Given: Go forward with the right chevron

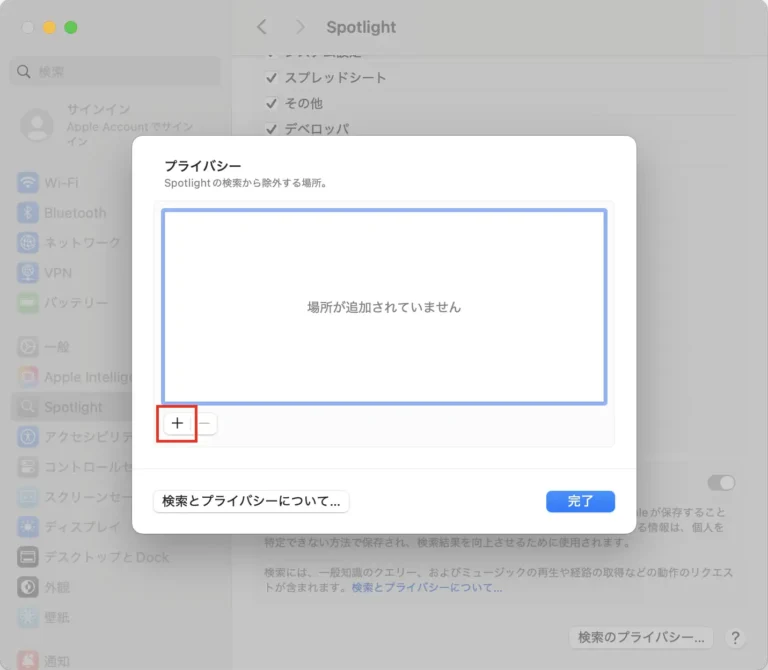Looking at the screenshot, I should click(300, 27).
